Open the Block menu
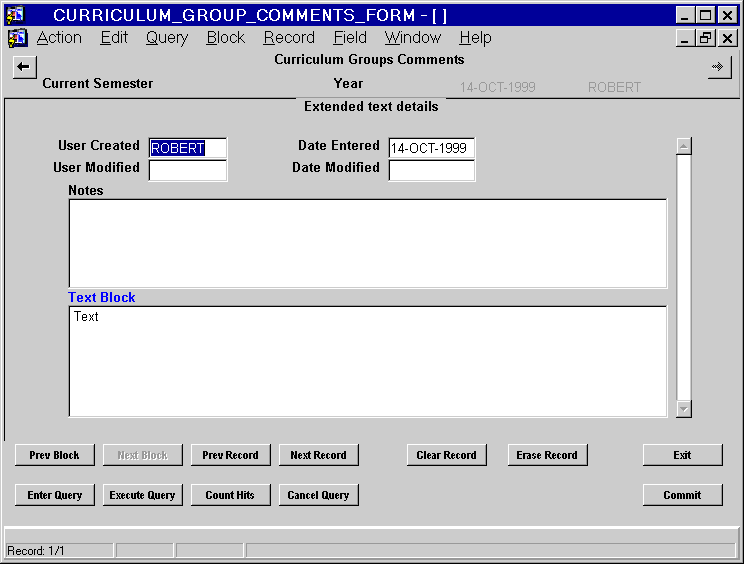The image size is (744, 564). click(x=226, y=37)
